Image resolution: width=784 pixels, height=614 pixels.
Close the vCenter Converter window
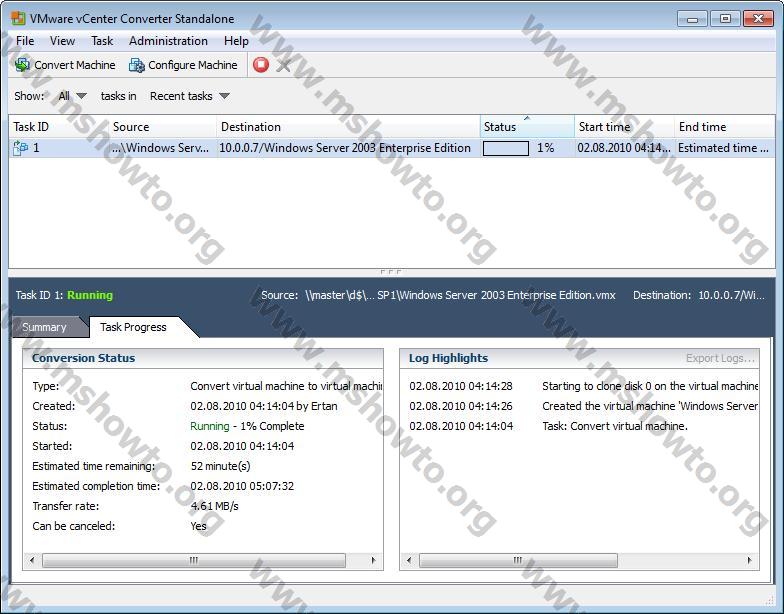click(758, 19)
